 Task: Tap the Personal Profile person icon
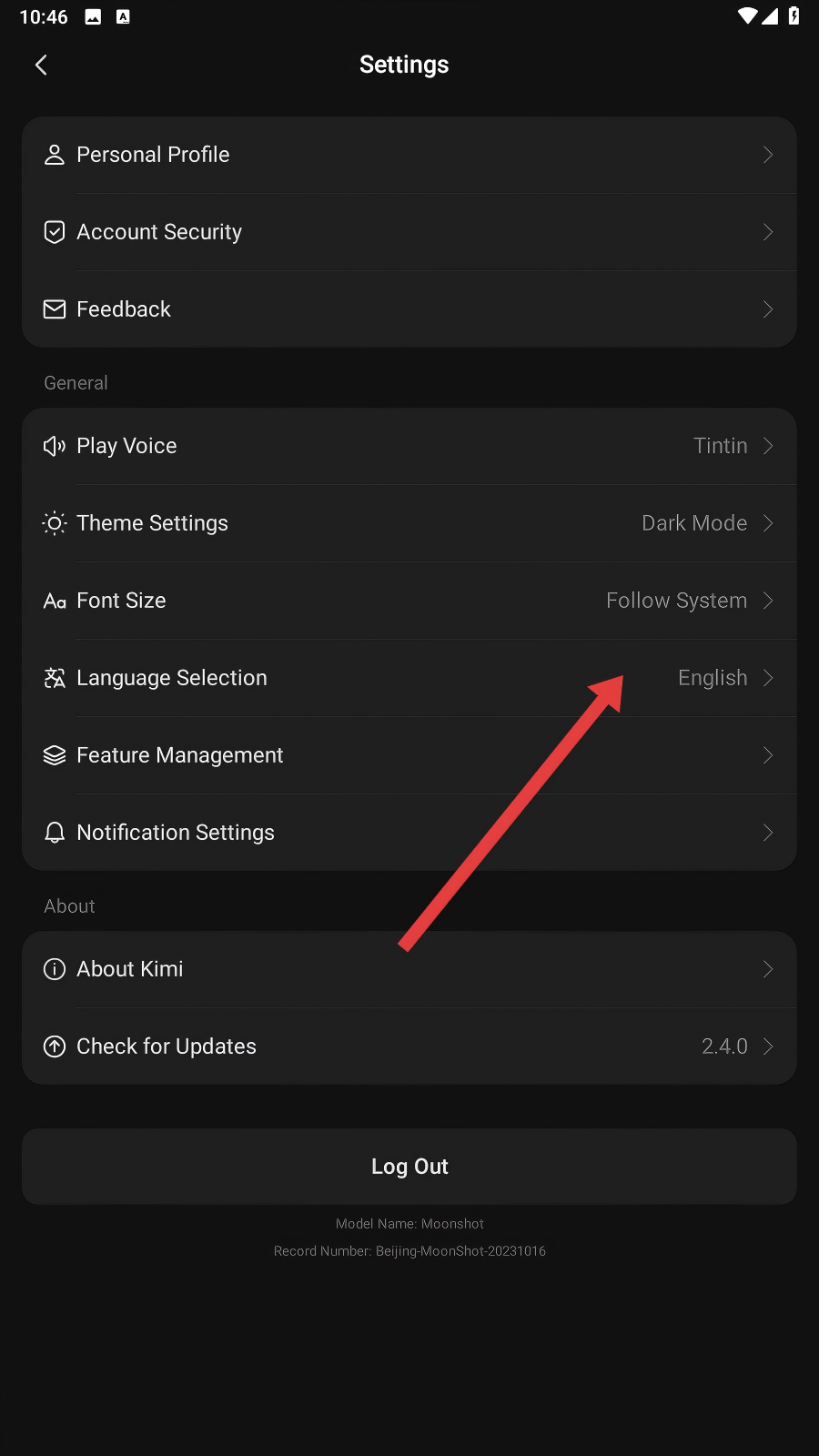point(55,155)
